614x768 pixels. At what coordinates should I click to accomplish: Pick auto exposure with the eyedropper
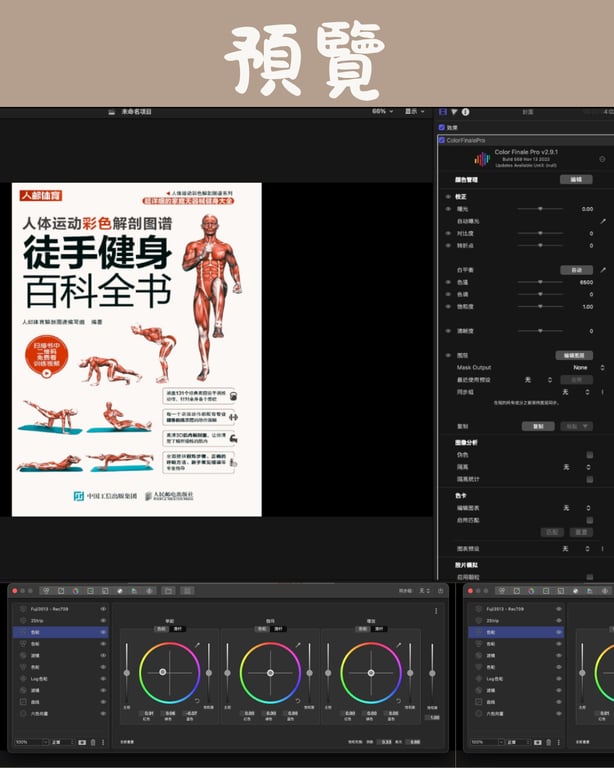[x=603, y=221]
